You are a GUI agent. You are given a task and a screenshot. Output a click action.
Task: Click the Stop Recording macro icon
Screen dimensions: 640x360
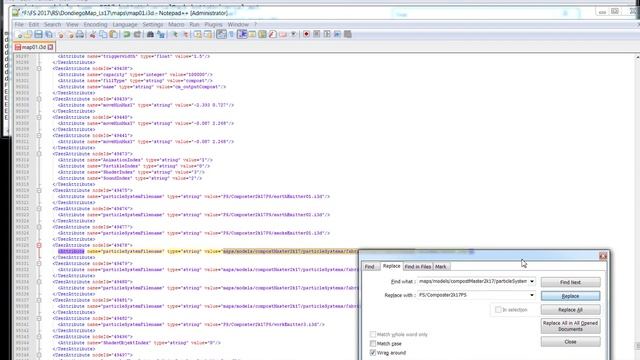tap(316, 35)
